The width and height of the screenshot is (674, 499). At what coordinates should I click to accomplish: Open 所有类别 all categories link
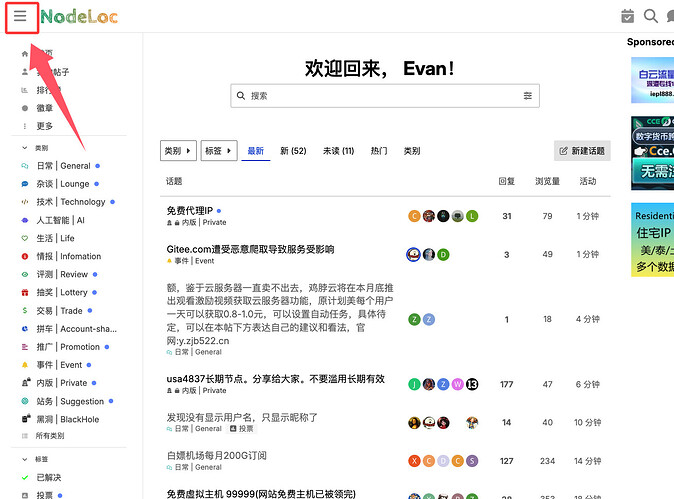(x=49, y=436)
